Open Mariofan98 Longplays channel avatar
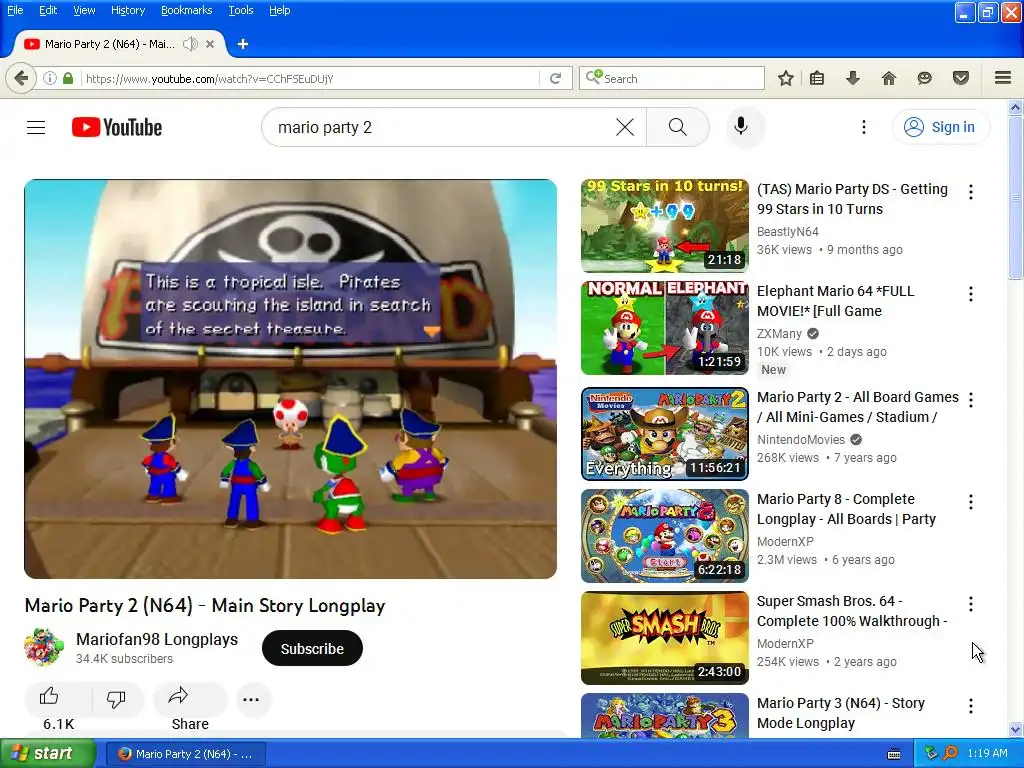Screen dimensions: 1024x768 coord(44,647)
